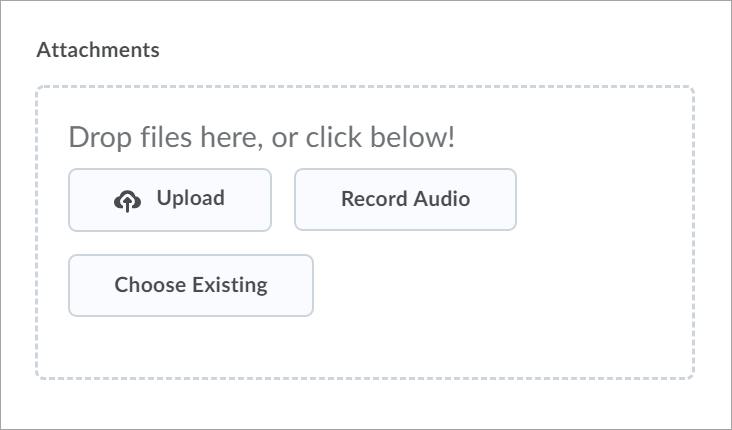The height and width of the screenshot is (430, 732).
Task: Click the Record Audio button
Action: 405,199
